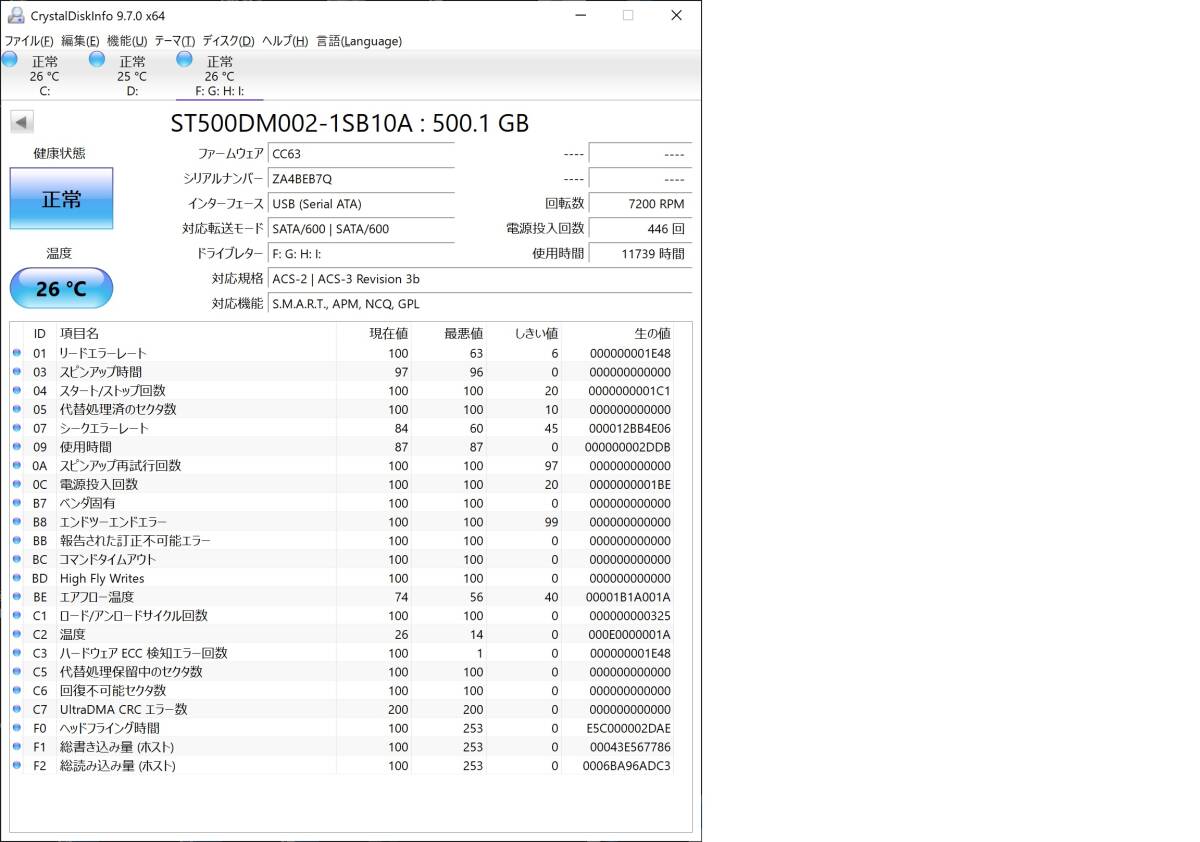The image size is (1200, 842).
Task: Click status dot for C7 UltraDMA CRC エラー数 row
Action: (x=16, y=710)
